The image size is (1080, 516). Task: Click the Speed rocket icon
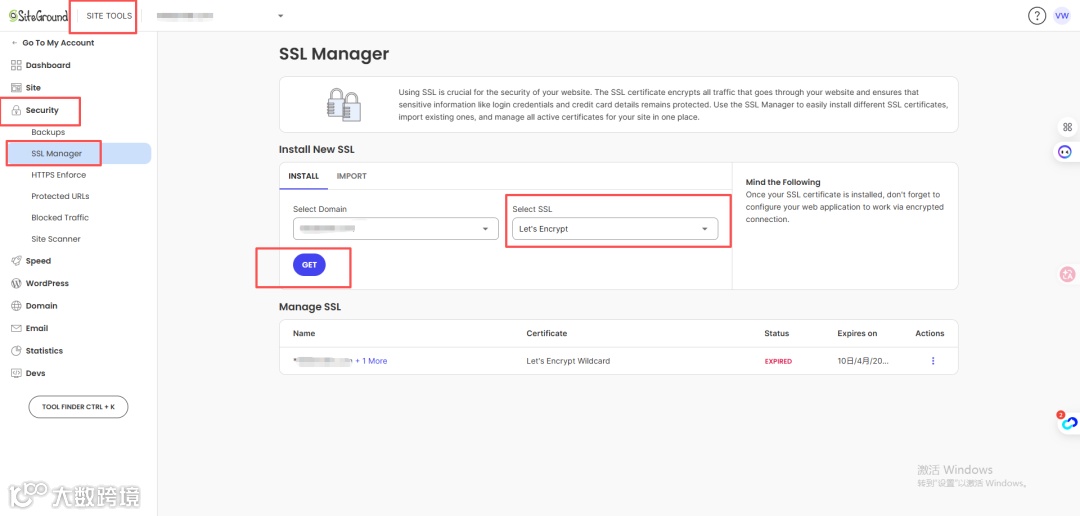tap(17, 261)
